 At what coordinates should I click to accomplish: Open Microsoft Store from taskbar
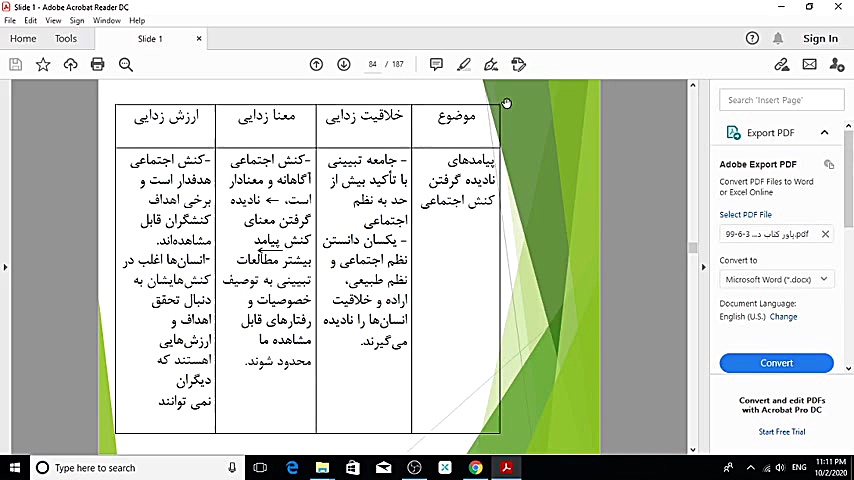(x=353, y=467)
